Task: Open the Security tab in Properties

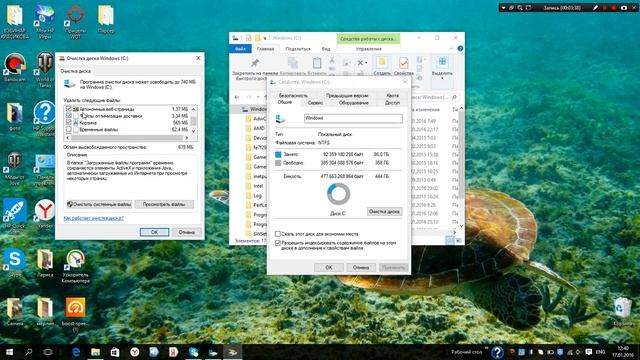Action: tap(293, 95)
